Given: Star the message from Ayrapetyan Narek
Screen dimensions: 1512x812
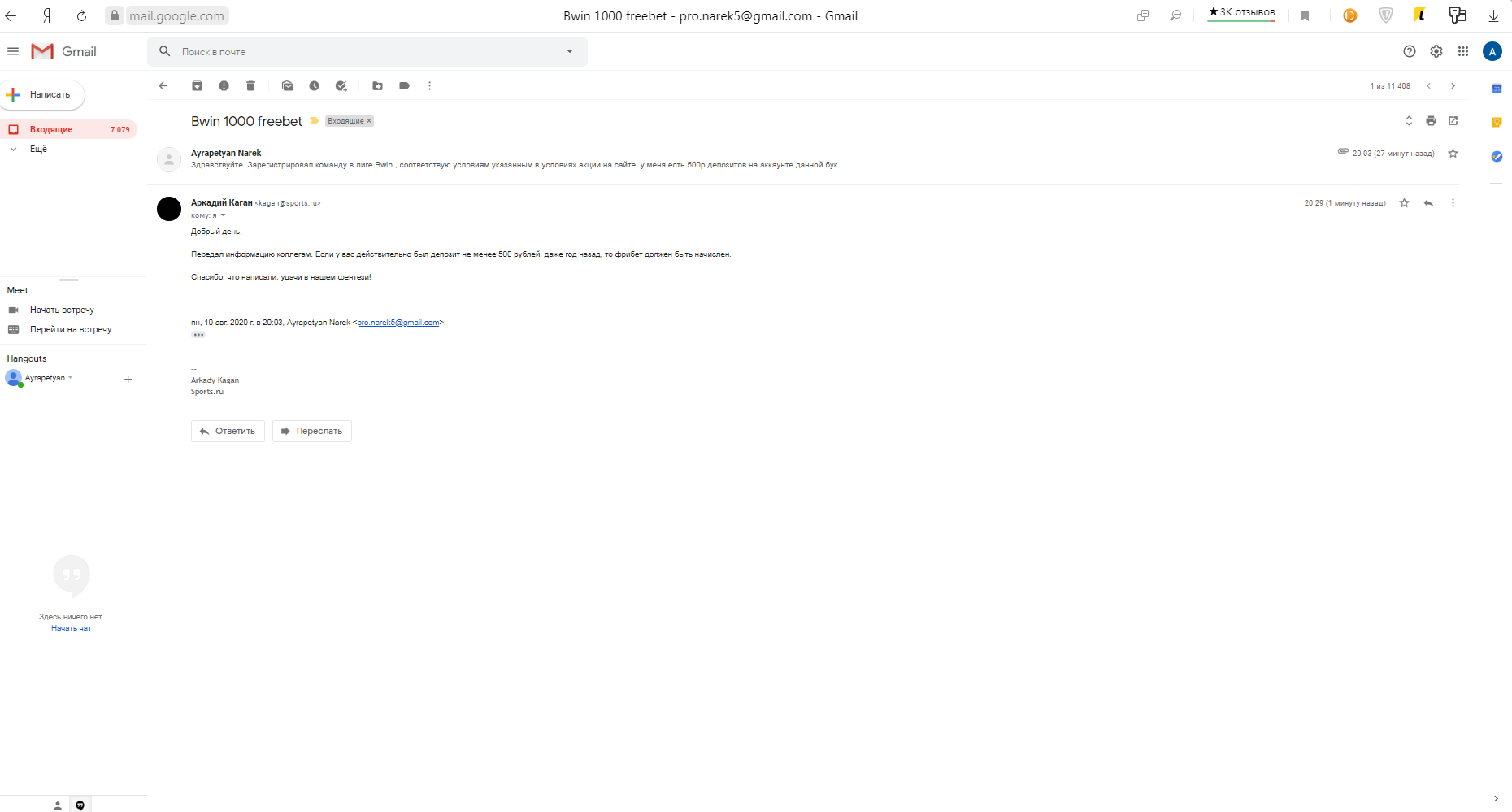Looking at the screenshot, I should (x=1453, y=154).
